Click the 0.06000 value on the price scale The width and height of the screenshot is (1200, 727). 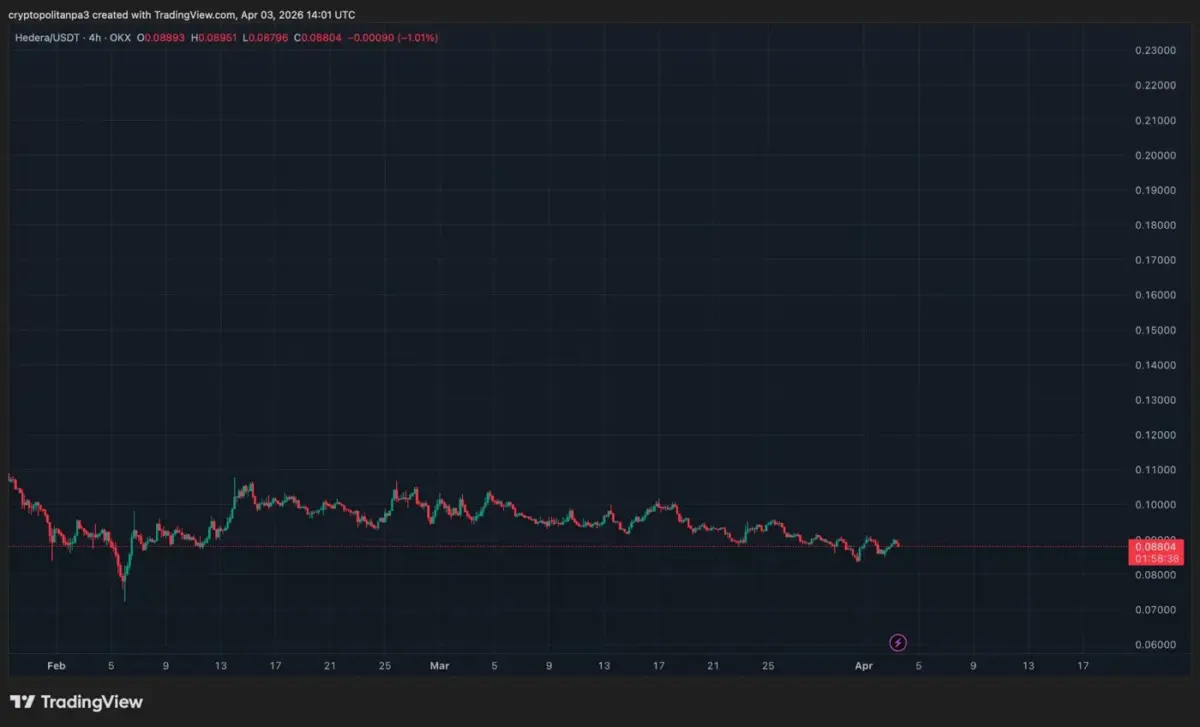[1157, 645]
